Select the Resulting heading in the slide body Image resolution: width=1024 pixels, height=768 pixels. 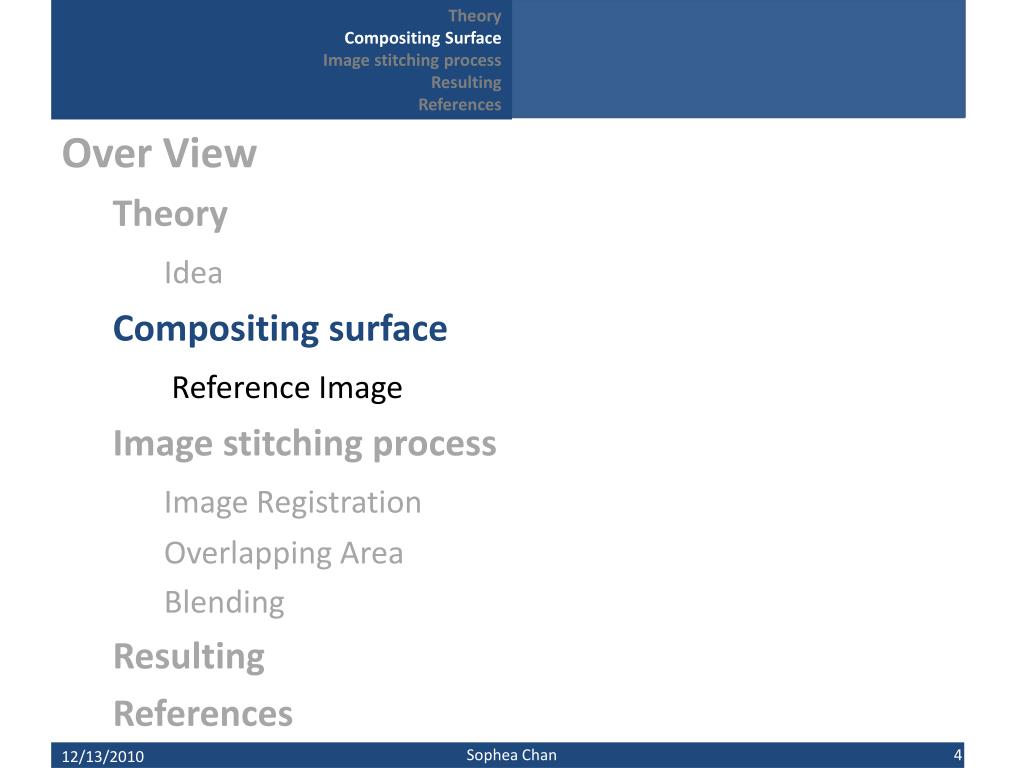pyautogui.click(x=189, y=656)
